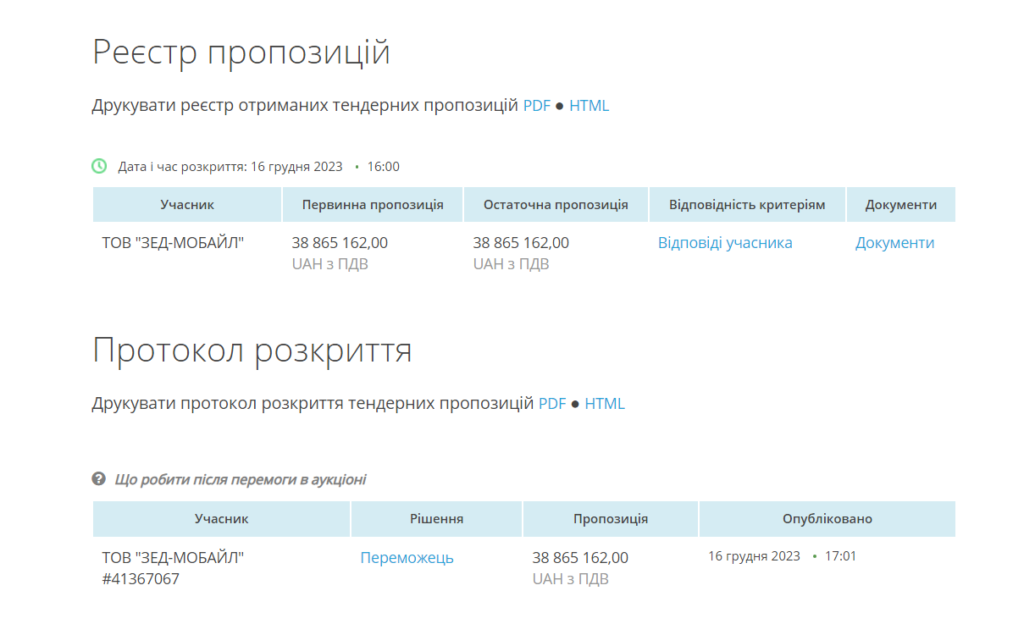
Task: Select the Учасник column header in registry table
Action: (186, 204)
